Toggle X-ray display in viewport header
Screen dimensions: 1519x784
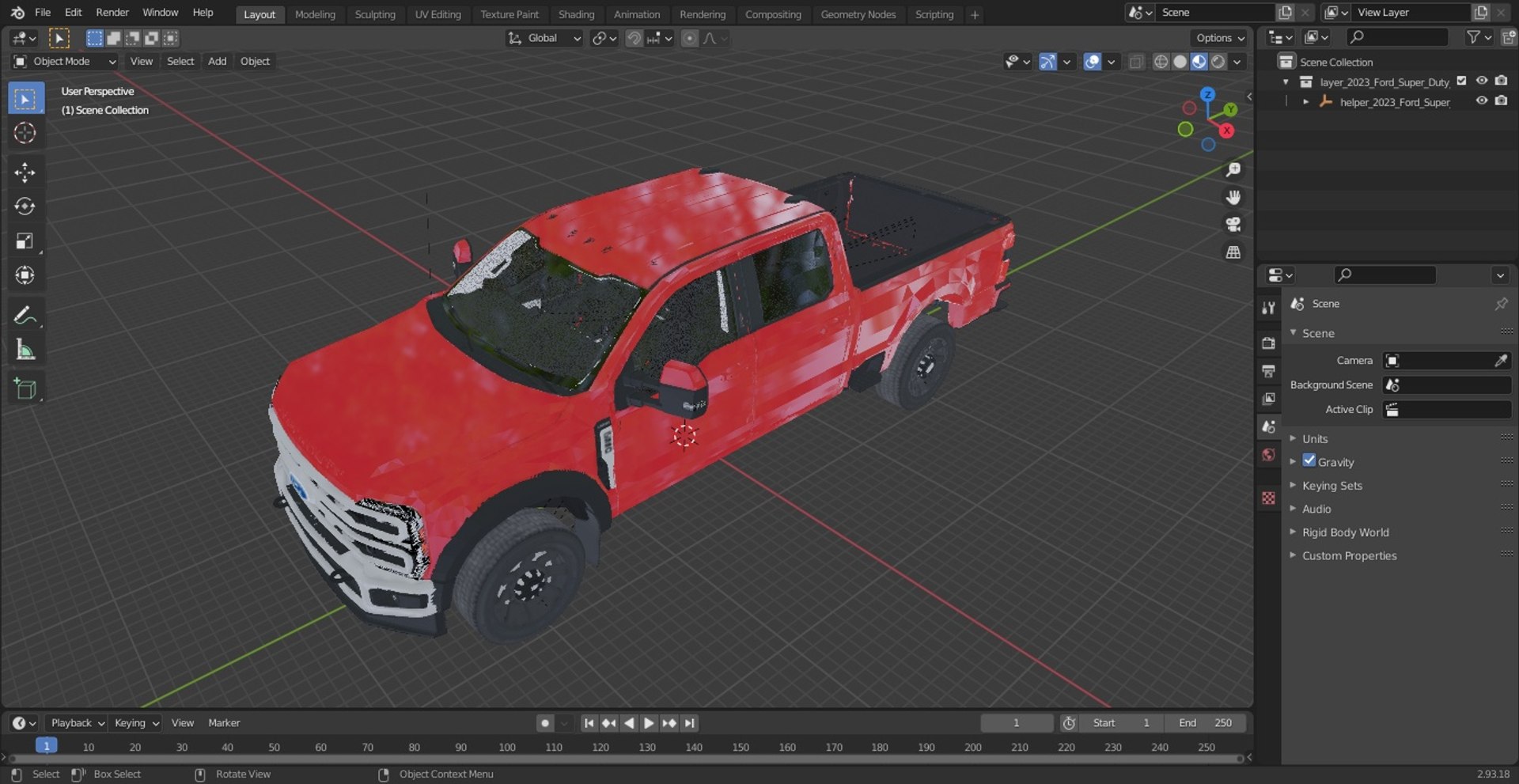tap(1136, 62)
